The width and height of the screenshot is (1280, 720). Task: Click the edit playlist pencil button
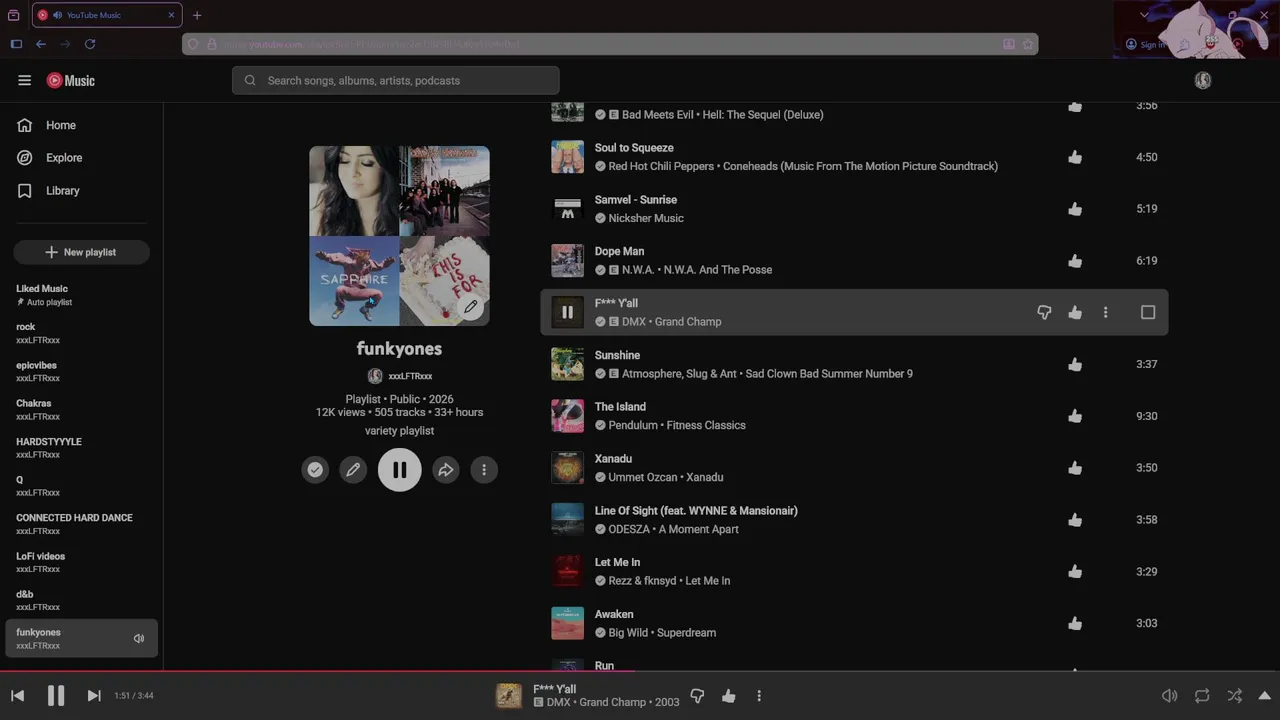tap(353, 470)
